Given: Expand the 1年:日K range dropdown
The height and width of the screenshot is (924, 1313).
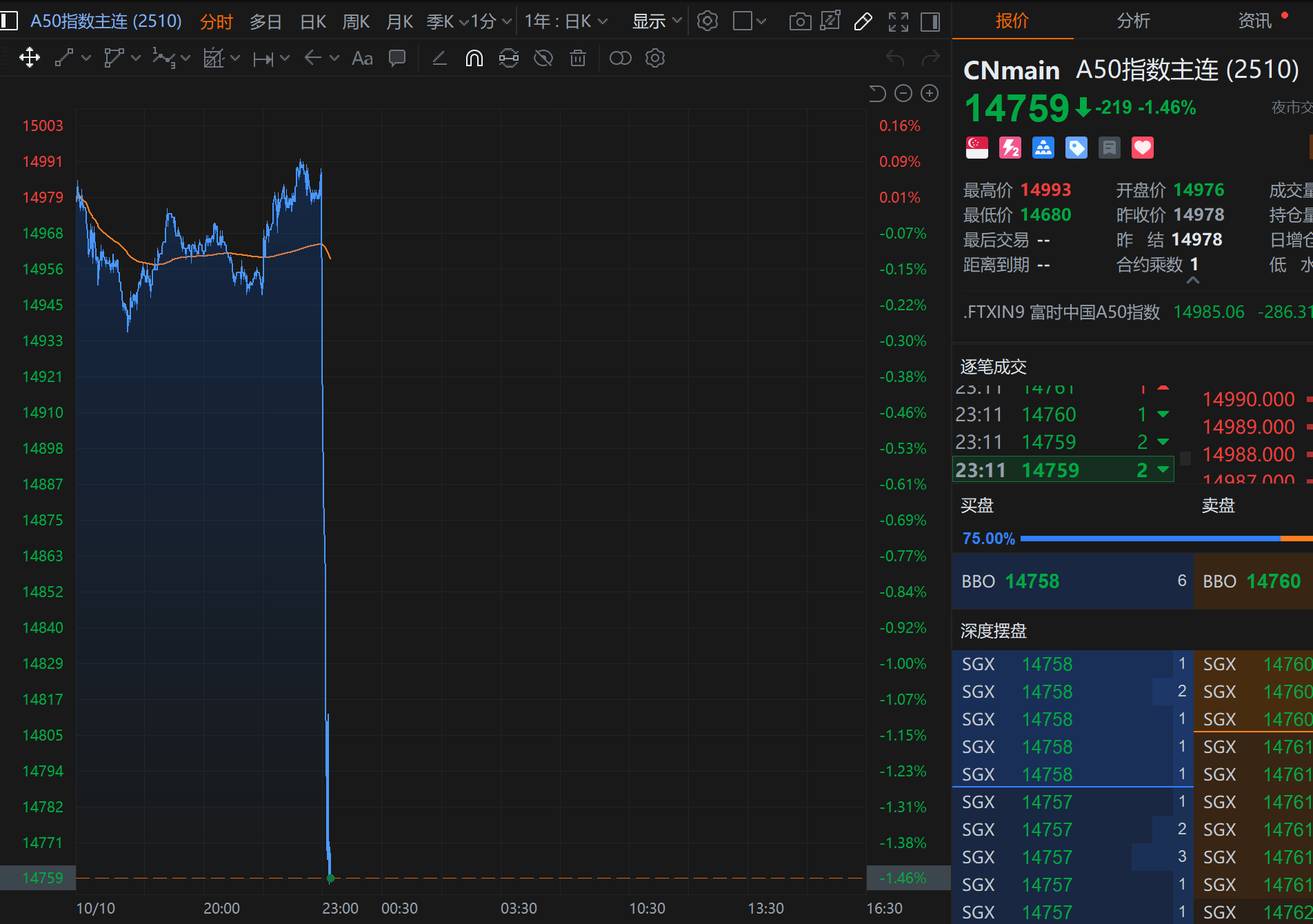Looking at the screenshot, I should (565, 22).
